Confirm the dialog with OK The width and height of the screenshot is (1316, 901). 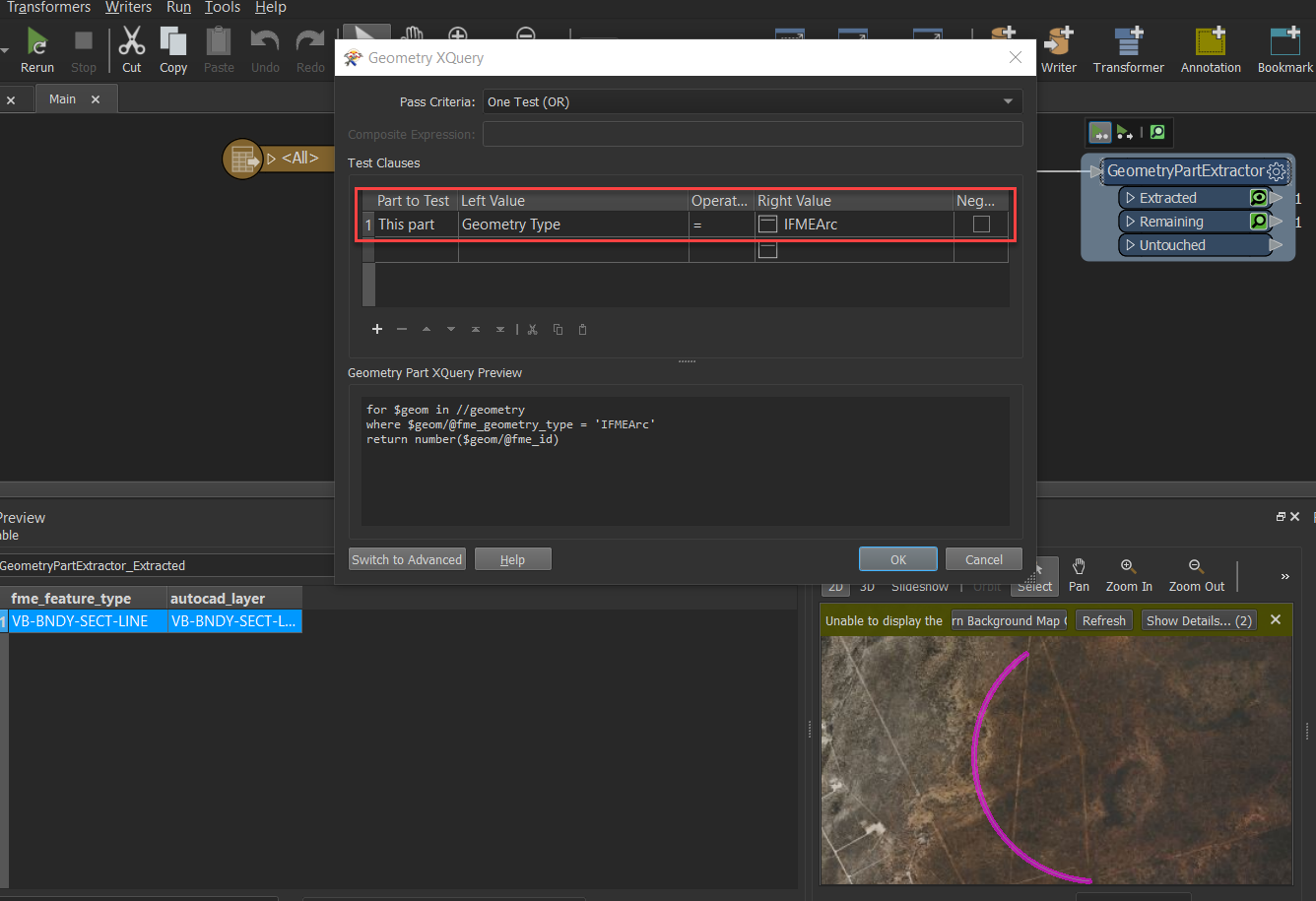click(898, 559)
